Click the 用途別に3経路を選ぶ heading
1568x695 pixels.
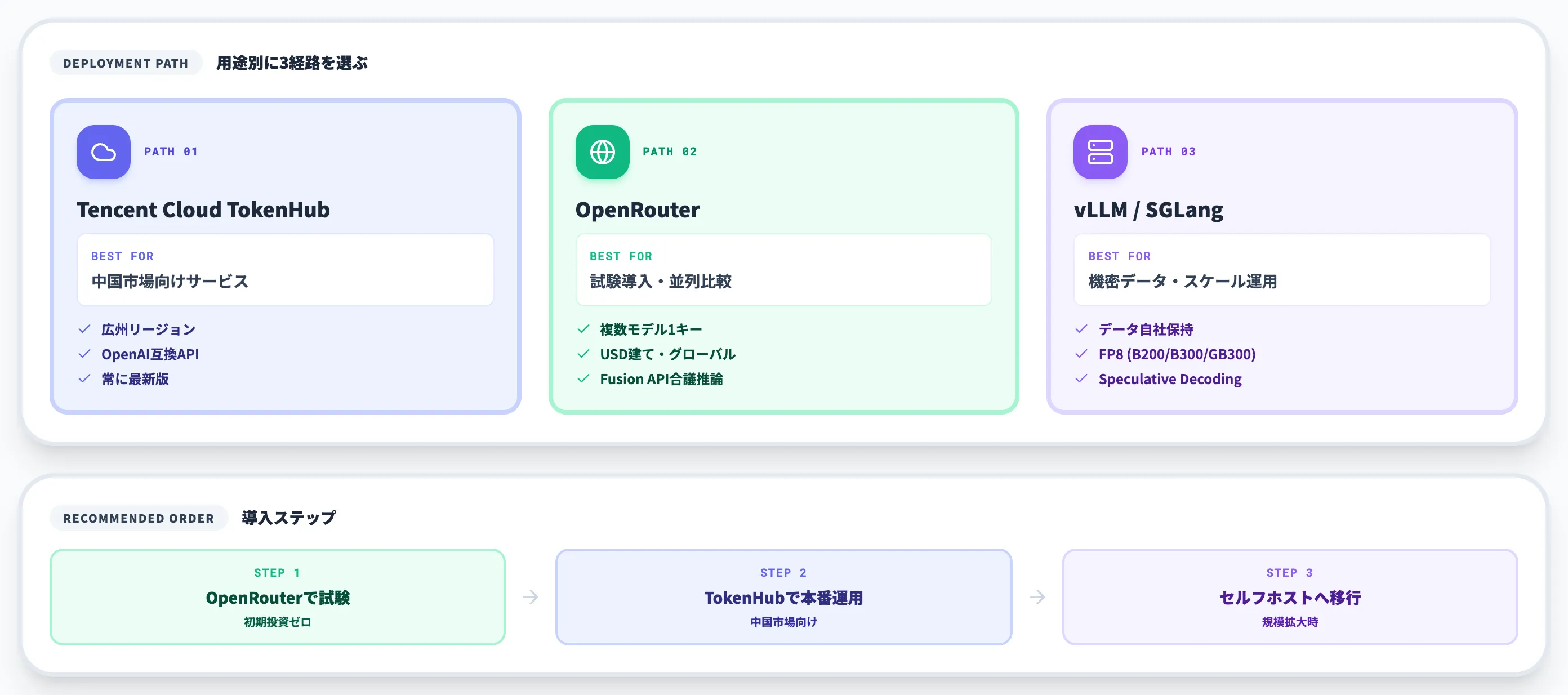(x=292, y=63)
